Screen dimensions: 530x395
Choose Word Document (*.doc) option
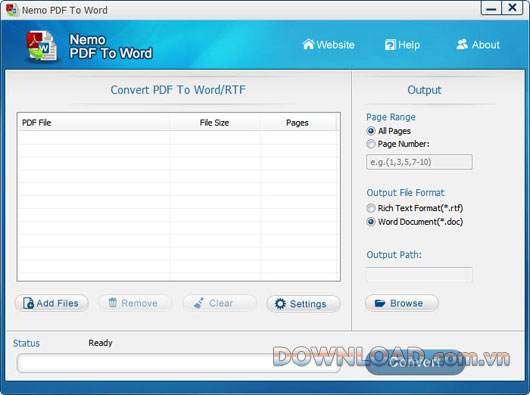pos(371,222)
